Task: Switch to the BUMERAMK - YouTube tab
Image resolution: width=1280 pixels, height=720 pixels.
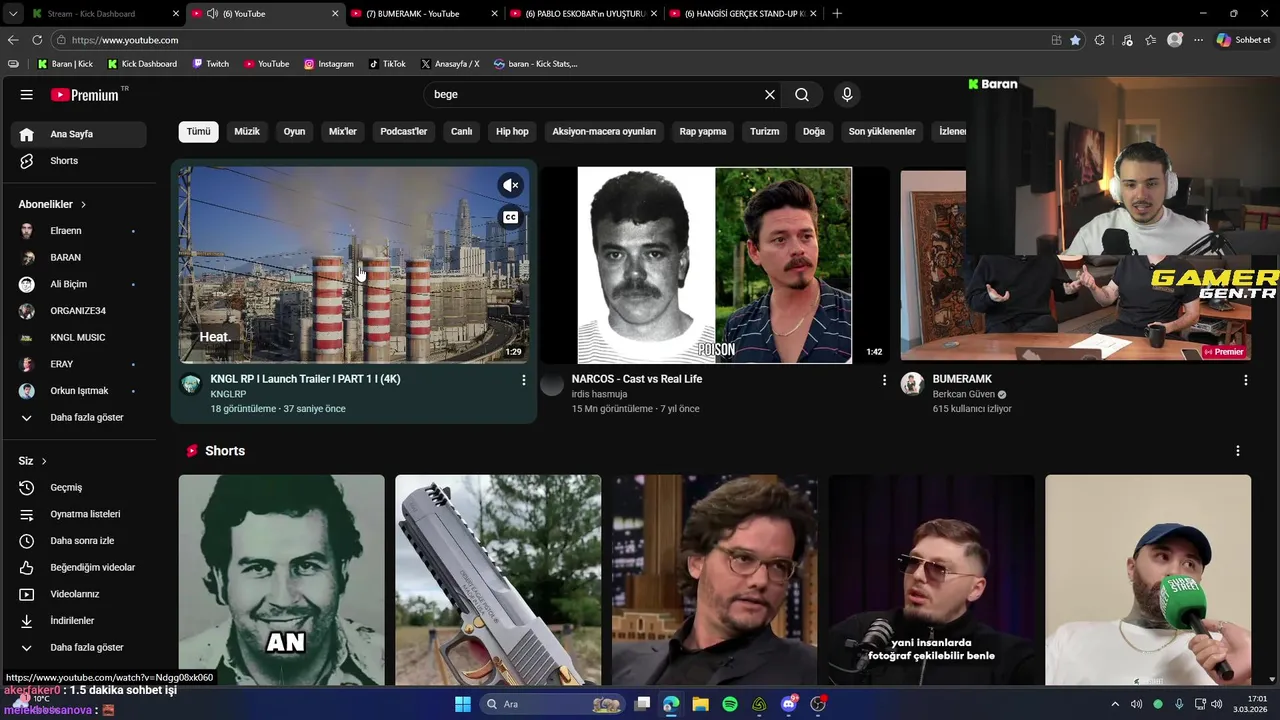Action: [424, 14]
